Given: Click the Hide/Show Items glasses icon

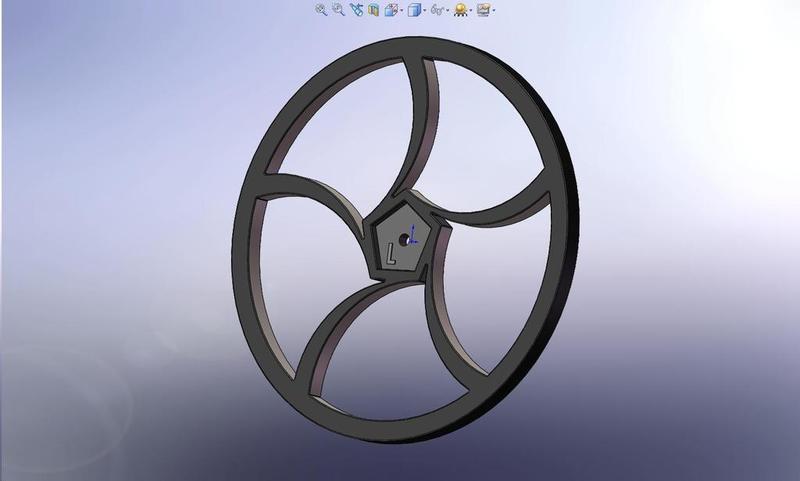Looking at the screenshot, I should (437, 10).
